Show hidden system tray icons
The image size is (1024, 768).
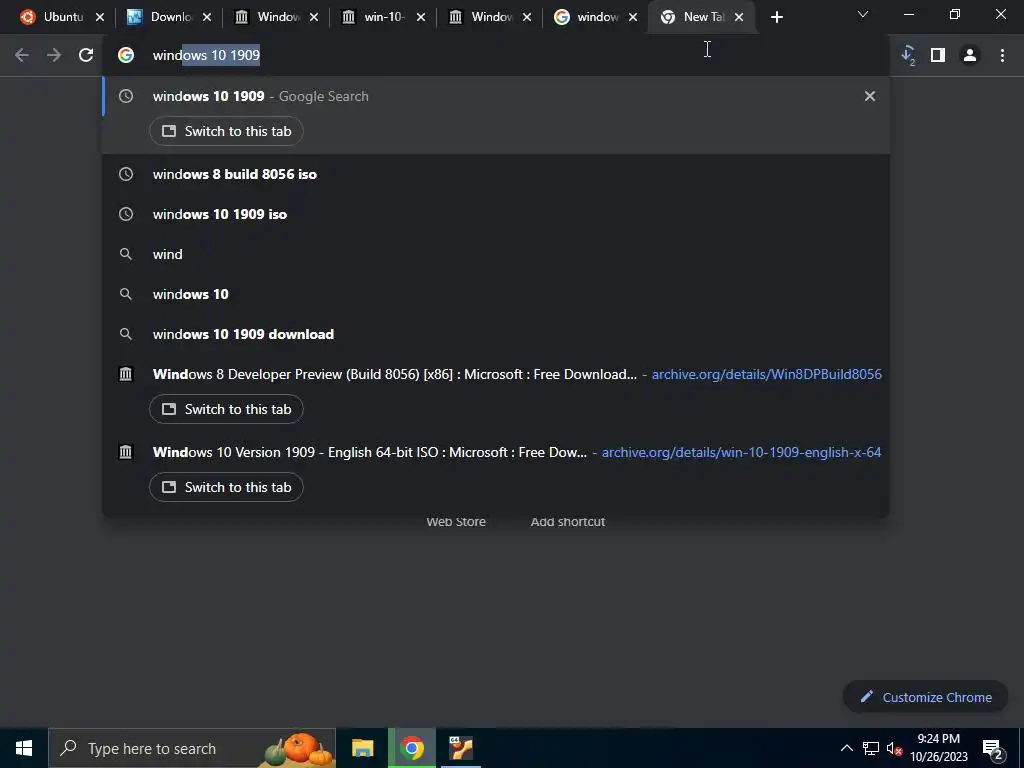[x=846, y=748]
